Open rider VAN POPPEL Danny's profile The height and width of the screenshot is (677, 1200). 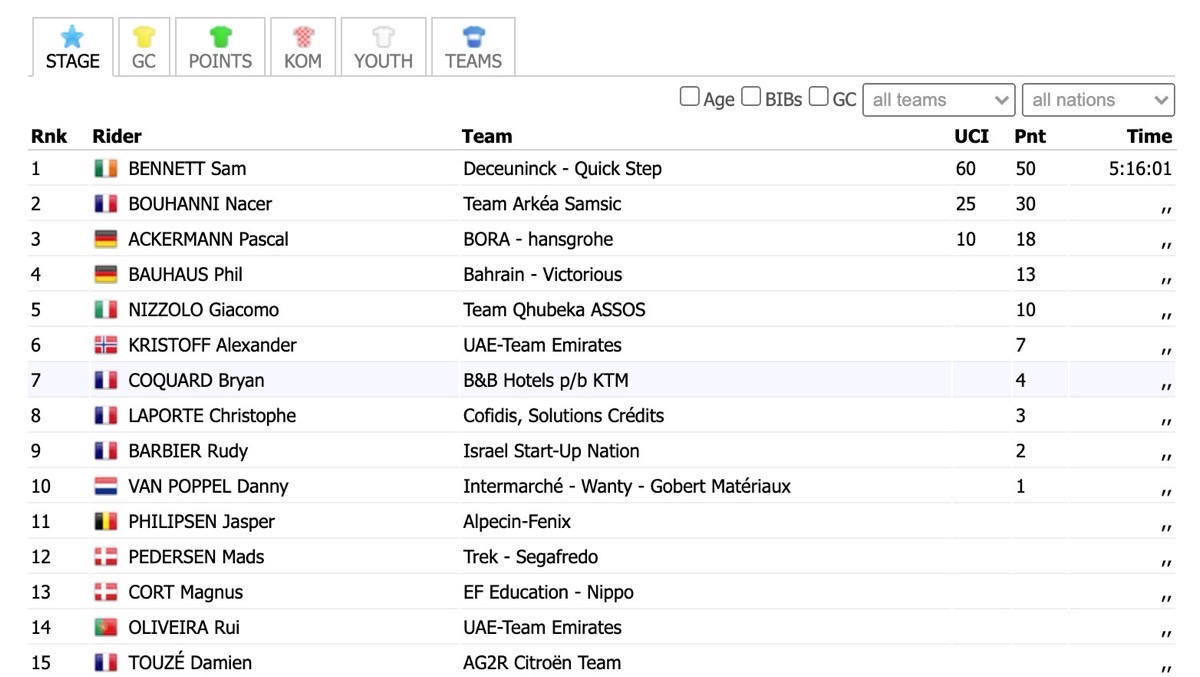208,487
